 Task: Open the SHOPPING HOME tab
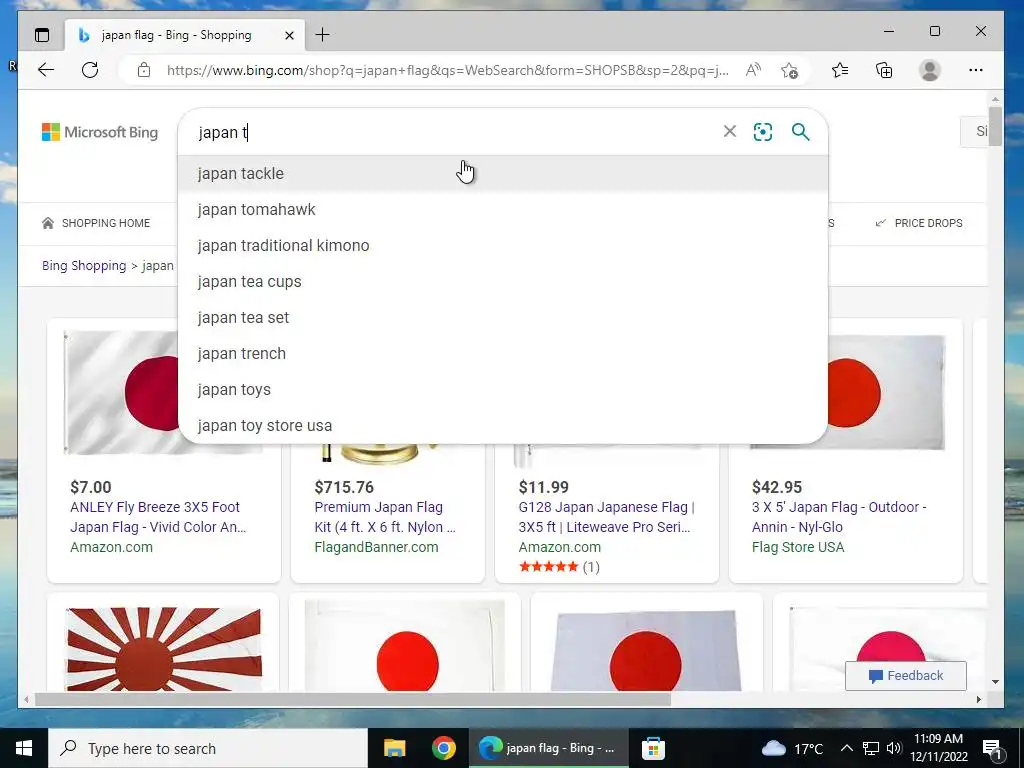click(96, 223)
